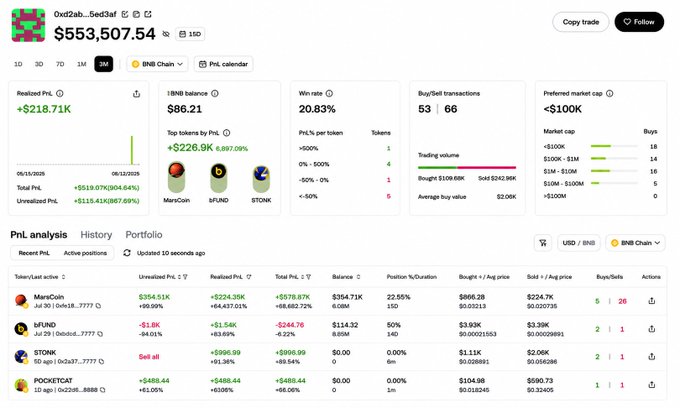680x408 pixels.
Task: Click the MarsCoin token icon in table
Action: click(x=21, y=300)
